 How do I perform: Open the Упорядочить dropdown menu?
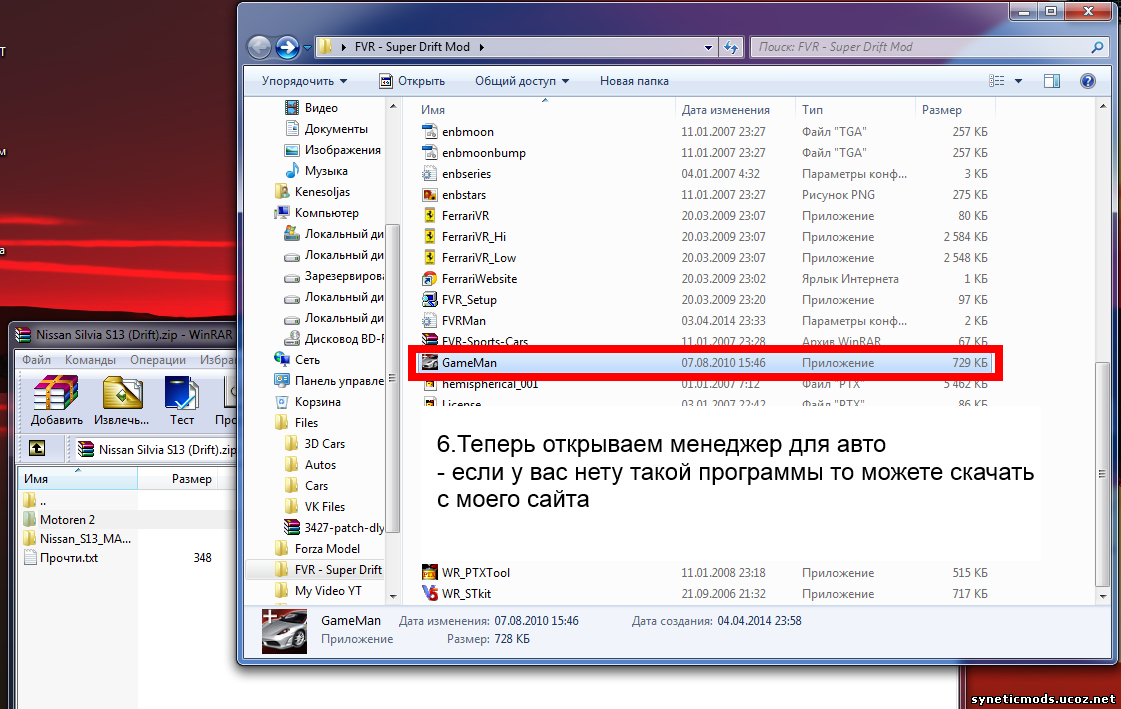(304, 81)
